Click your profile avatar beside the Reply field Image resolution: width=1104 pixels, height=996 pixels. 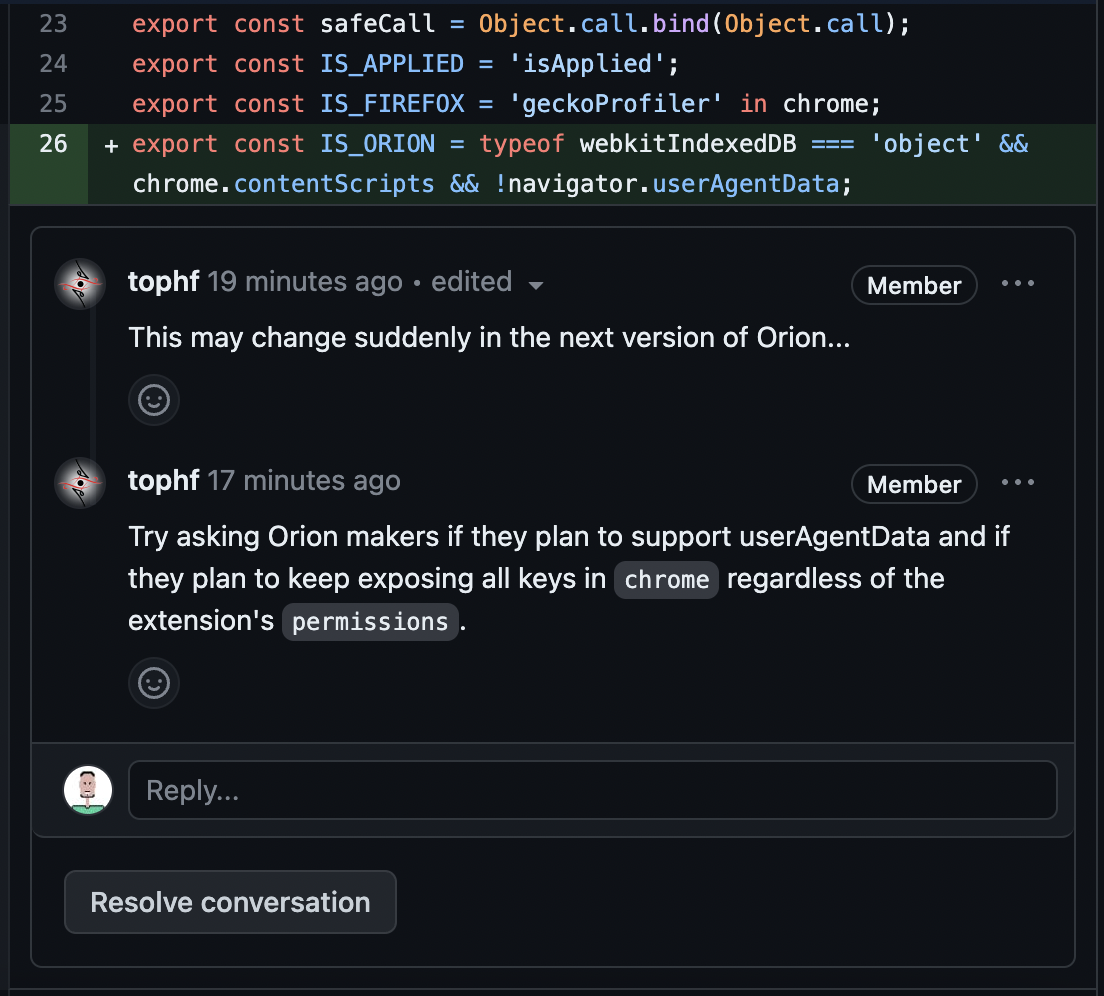point(88,790)
